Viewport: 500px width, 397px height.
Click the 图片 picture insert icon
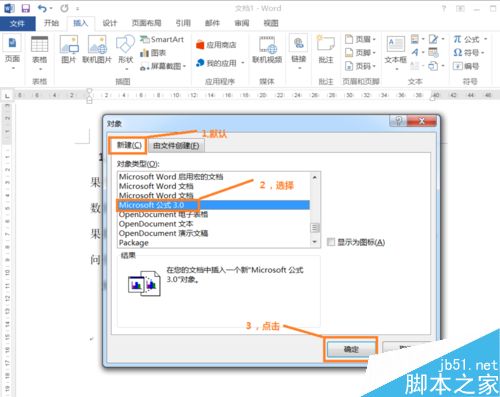click(x=69, y=49)
